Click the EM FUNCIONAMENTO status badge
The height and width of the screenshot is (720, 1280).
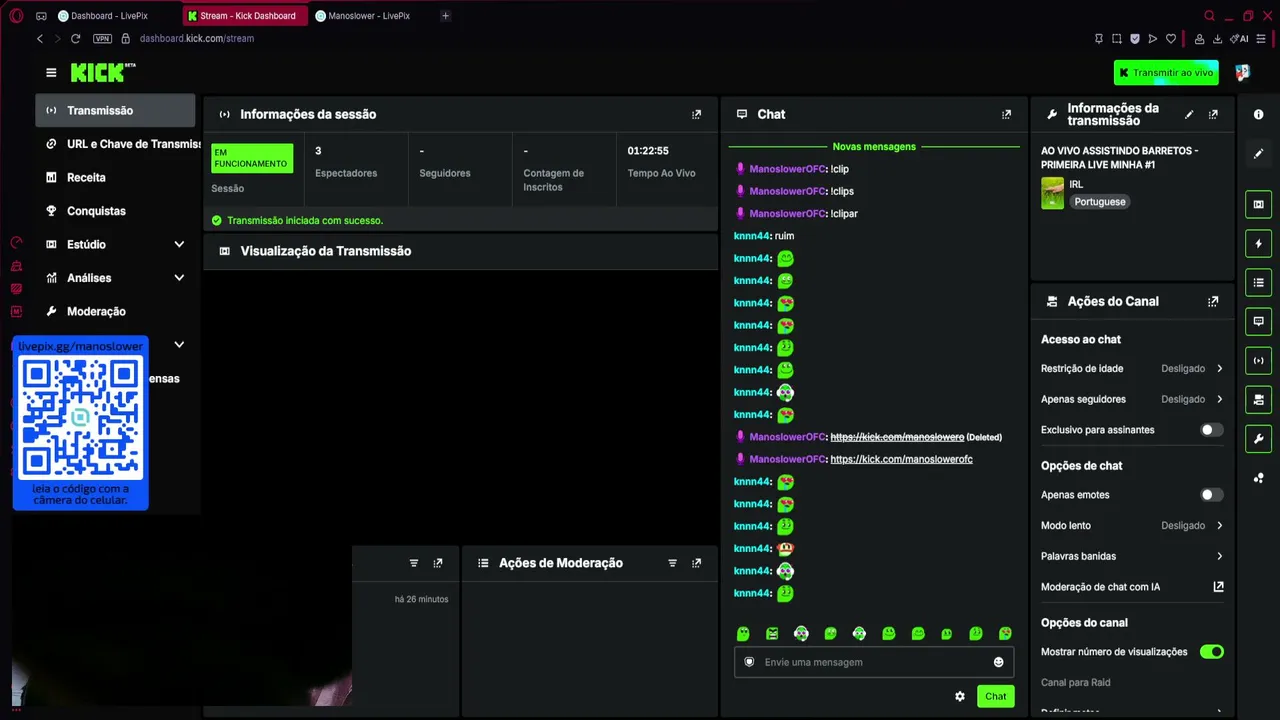(252, 158)
